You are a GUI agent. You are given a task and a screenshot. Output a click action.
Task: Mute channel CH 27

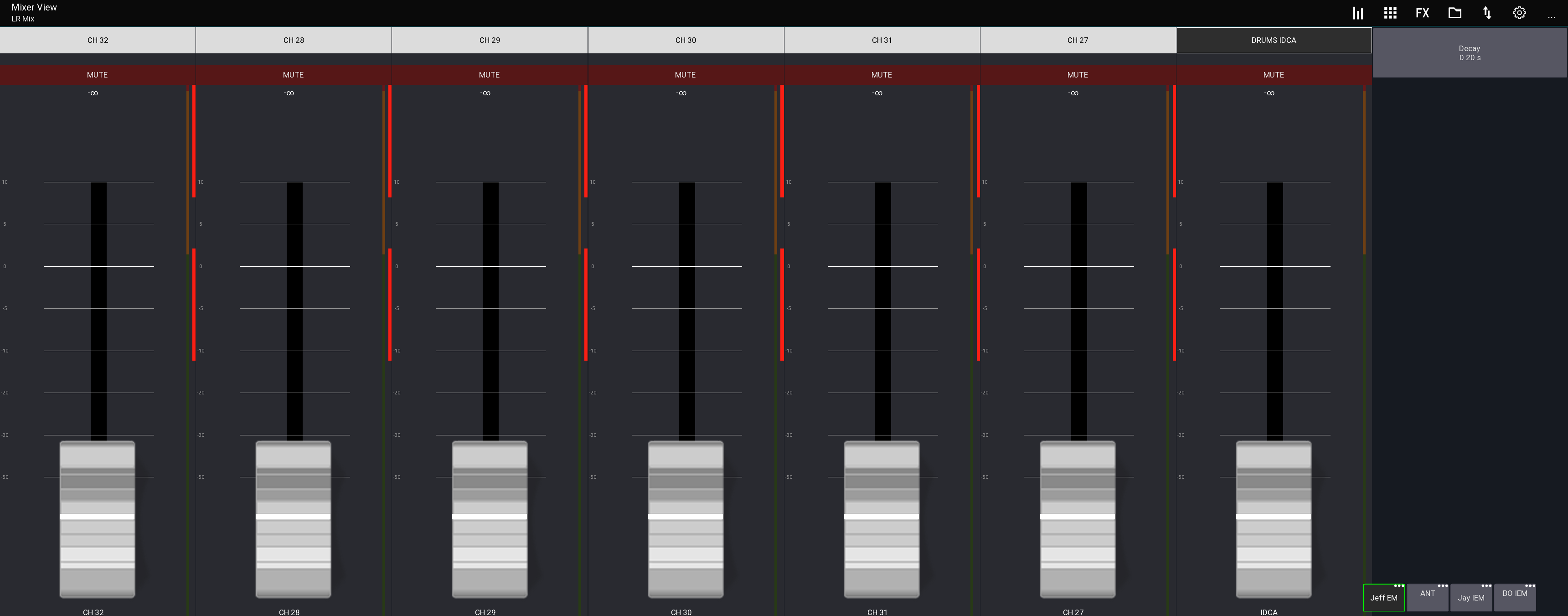click(1078, 74)
